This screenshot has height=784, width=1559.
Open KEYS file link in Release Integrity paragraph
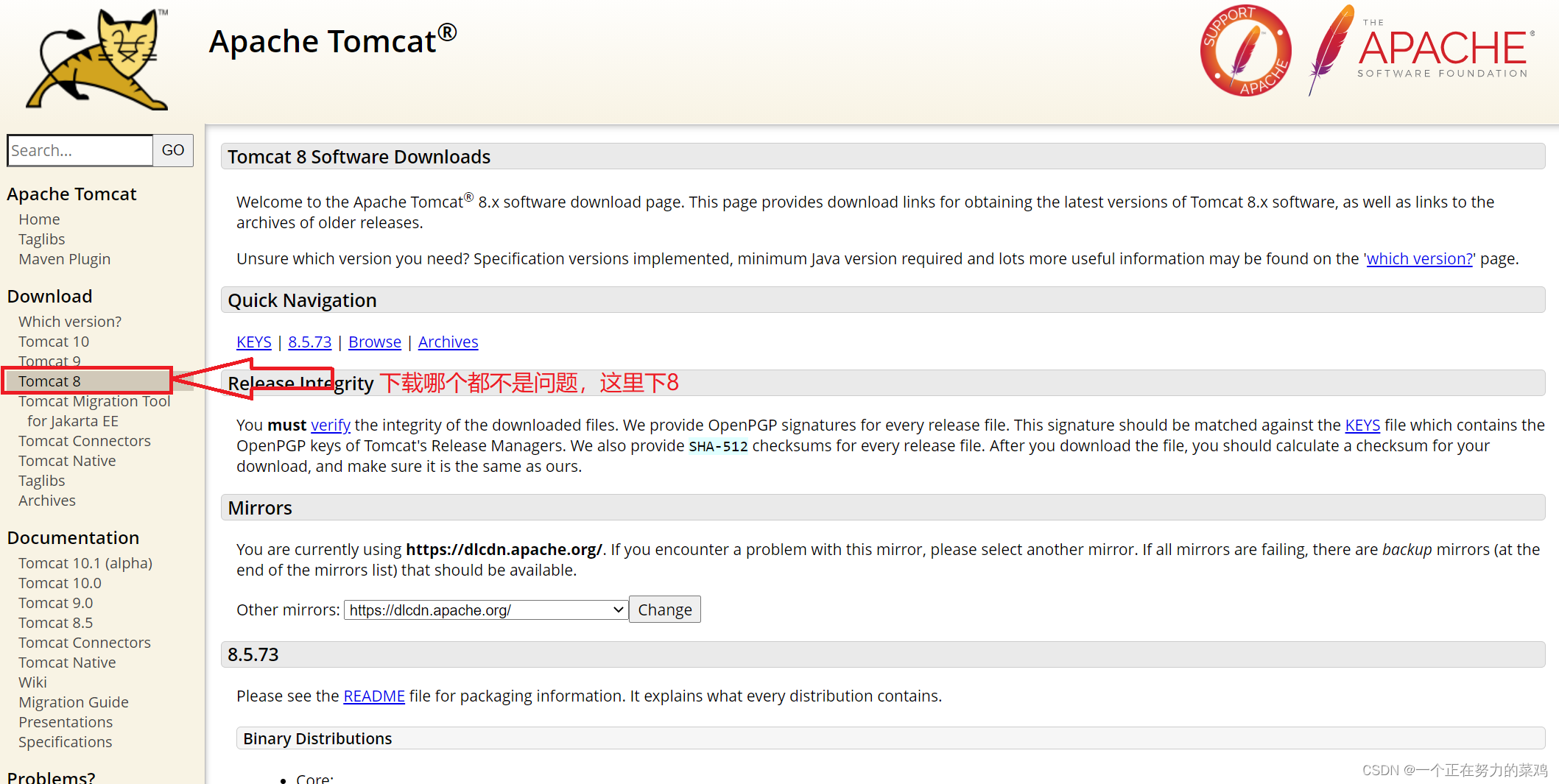pos(1362,425)
